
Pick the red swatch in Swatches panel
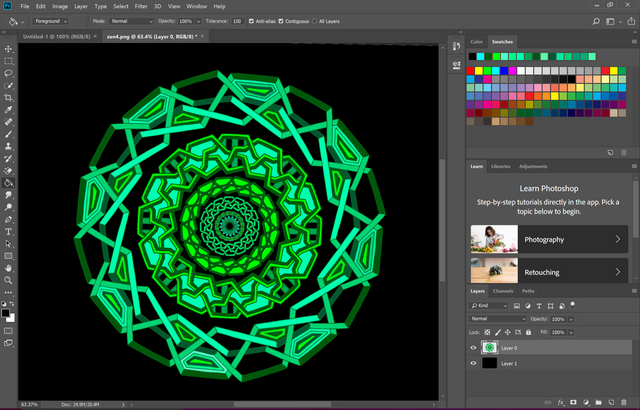point(472,71)
